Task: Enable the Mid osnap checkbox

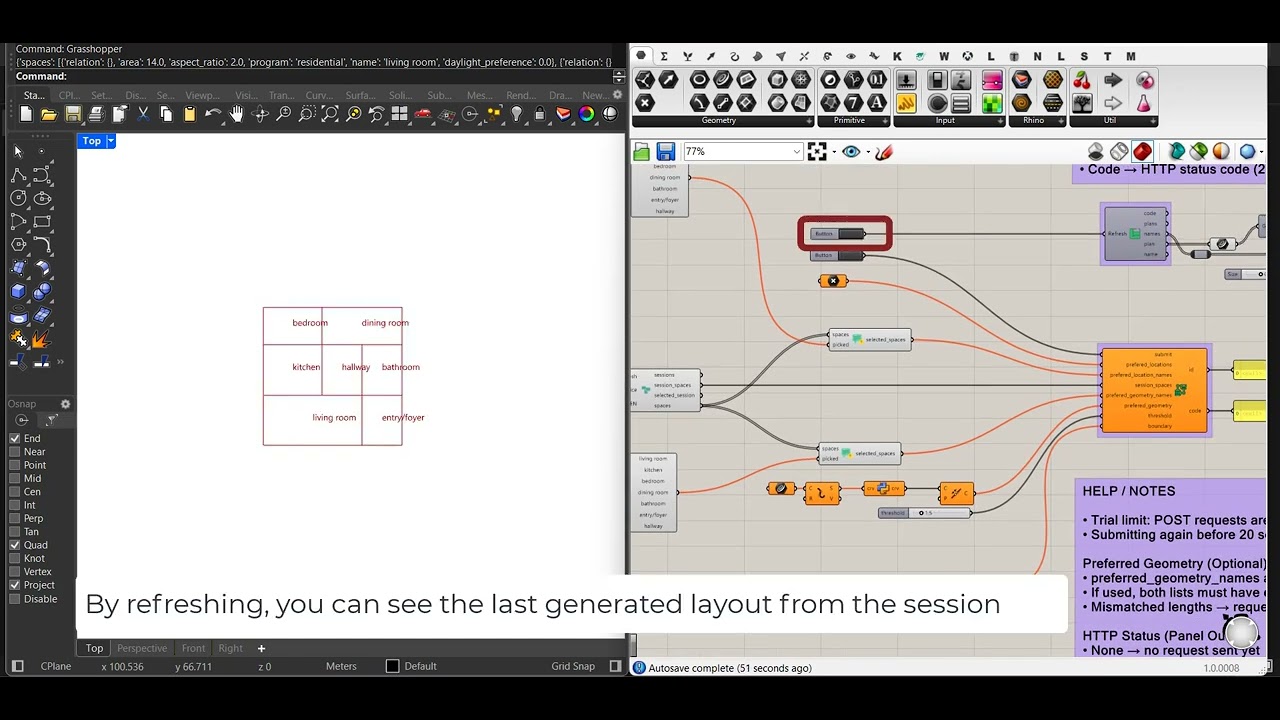Action: coord(15,478)
